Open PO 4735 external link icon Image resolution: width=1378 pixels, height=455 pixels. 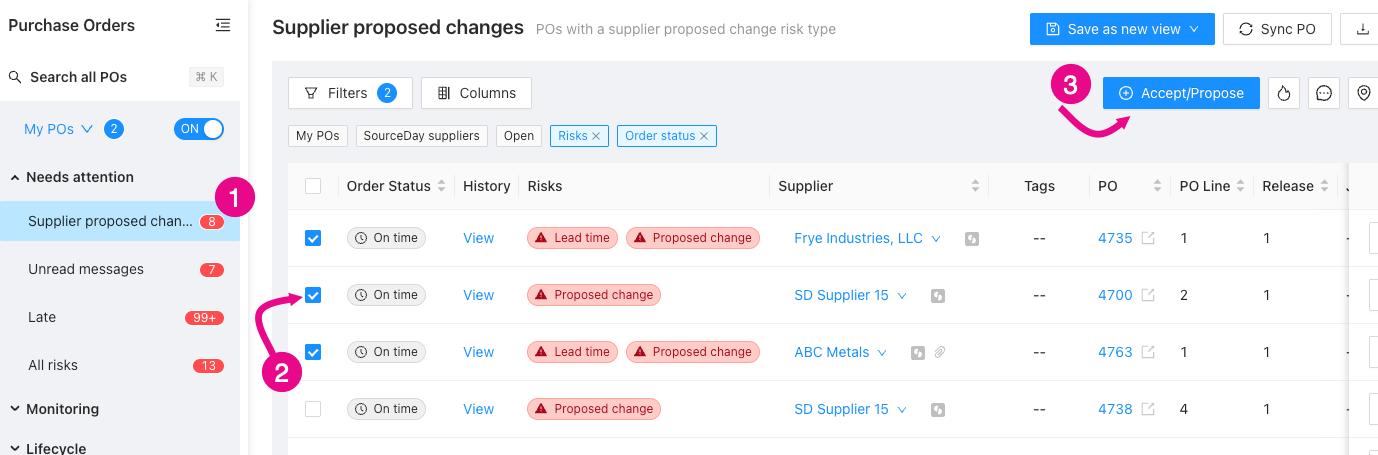click(x=1148, y=238)
